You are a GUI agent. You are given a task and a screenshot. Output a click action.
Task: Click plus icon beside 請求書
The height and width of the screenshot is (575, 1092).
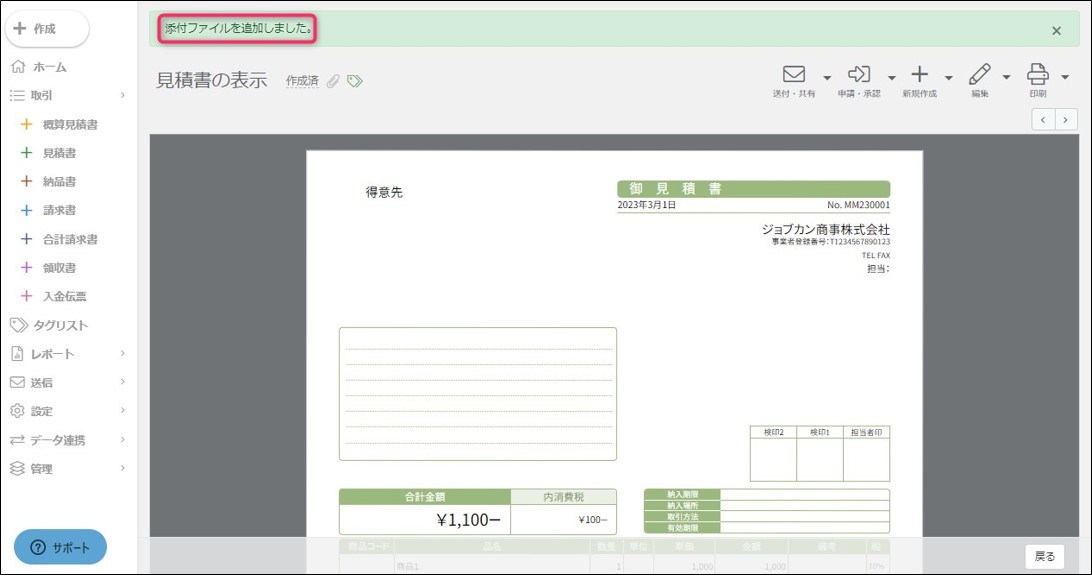[x=26, y=210]
